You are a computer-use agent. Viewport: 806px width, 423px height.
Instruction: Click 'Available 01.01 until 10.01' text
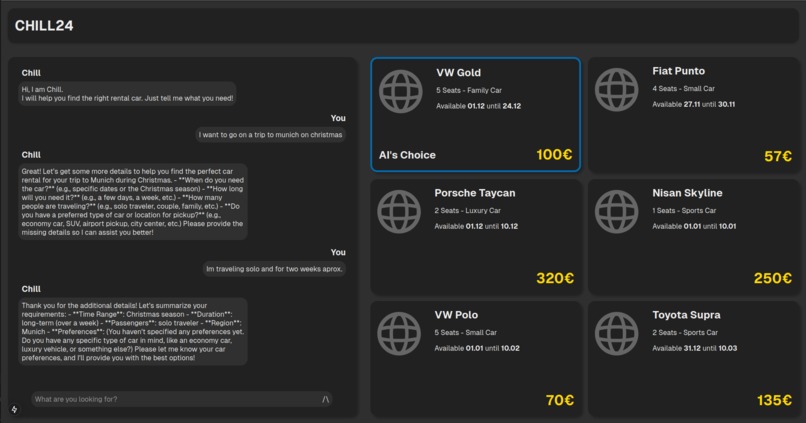694,226
